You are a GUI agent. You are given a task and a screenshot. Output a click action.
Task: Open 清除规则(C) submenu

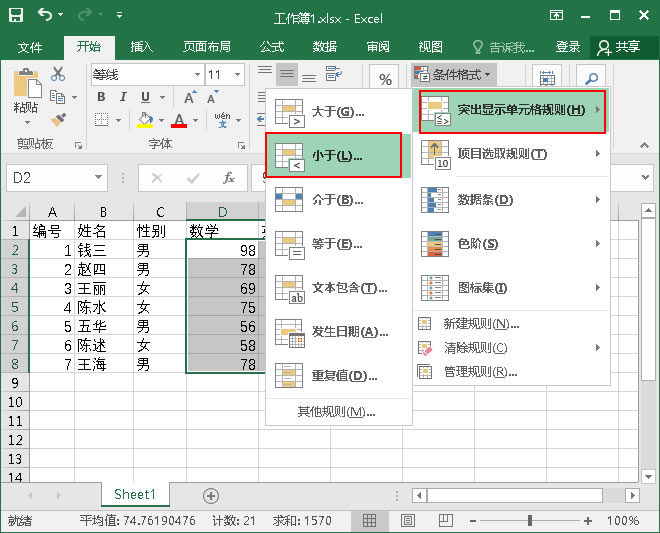click(512, 348)
